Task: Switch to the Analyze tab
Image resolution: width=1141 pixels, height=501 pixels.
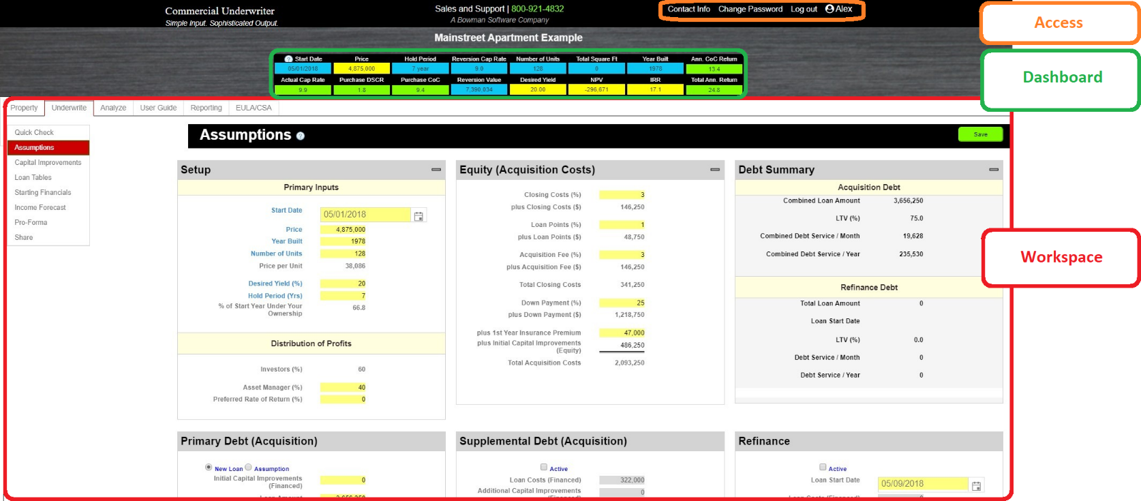Action: click(x=113, y=108)
